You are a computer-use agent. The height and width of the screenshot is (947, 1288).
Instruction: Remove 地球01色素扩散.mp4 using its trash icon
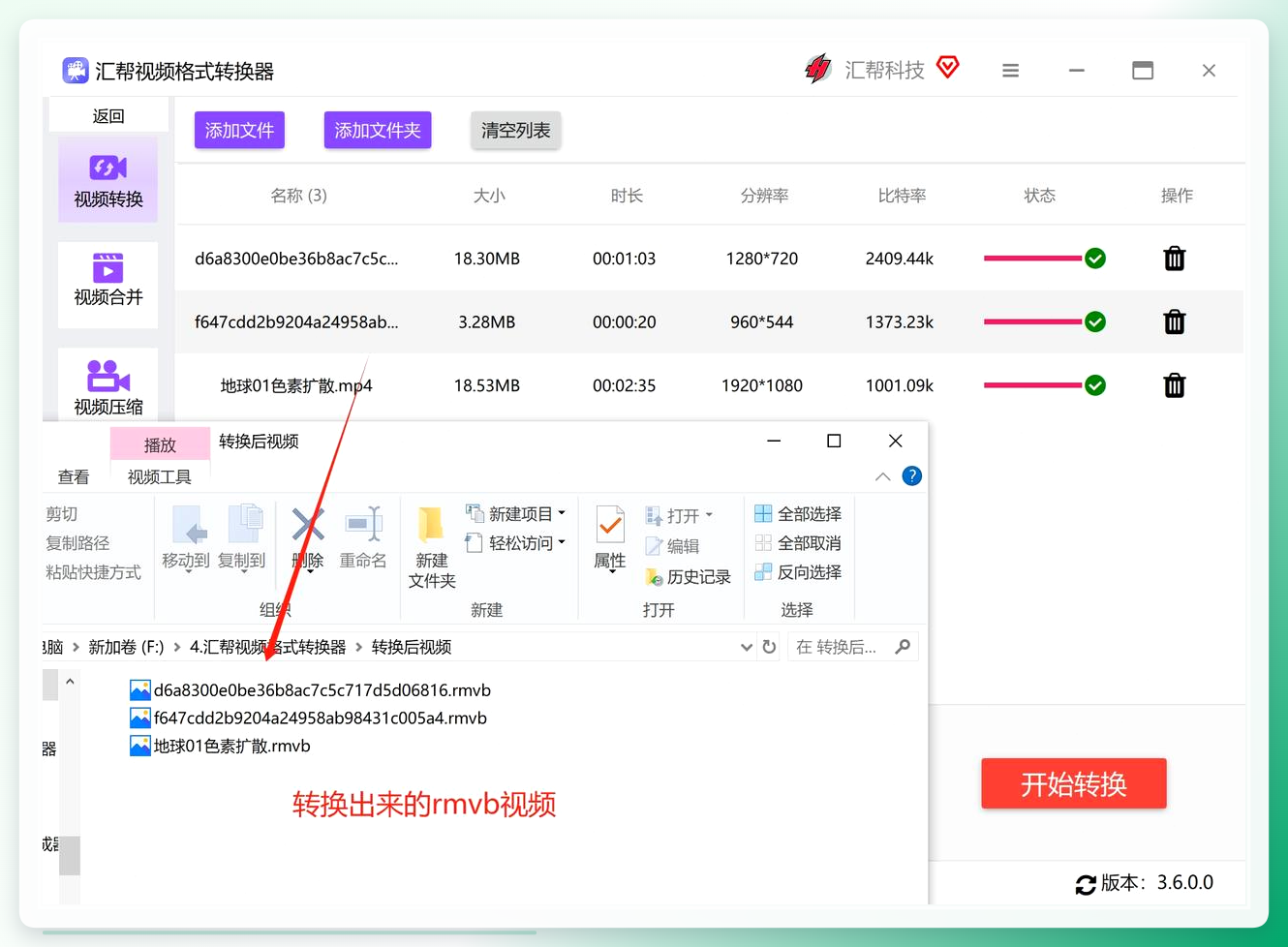pyautogui.click(x=1174, y=385)
